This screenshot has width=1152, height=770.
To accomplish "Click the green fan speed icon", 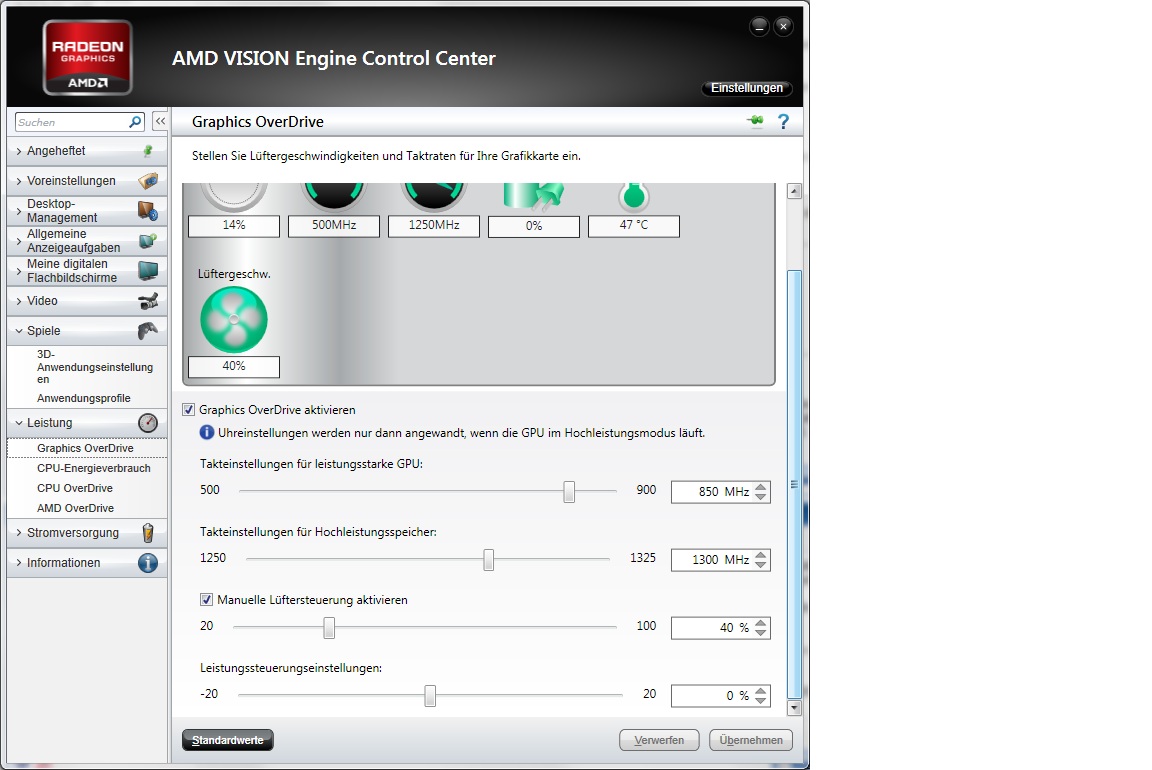I will [x=234, y=320].
